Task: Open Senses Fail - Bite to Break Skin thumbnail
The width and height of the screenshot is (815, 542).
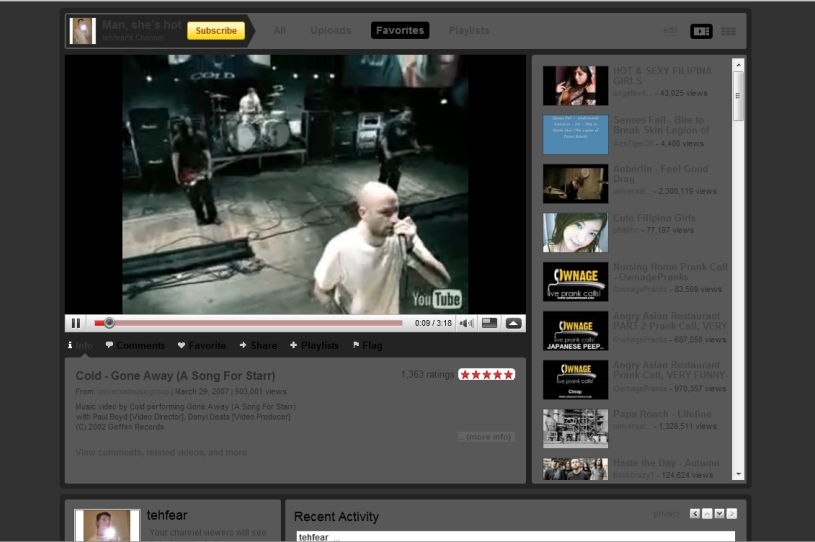Action: [575, 135]
